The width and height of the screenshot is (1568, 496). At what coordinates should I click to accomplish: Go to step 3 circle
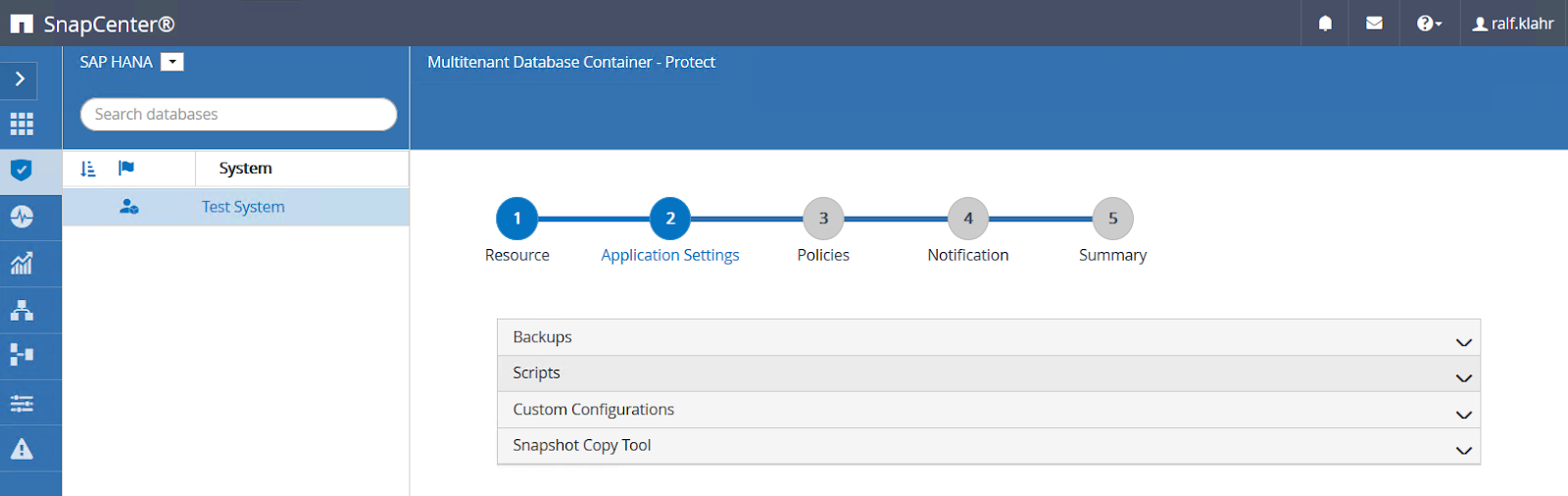pos(823,219)
